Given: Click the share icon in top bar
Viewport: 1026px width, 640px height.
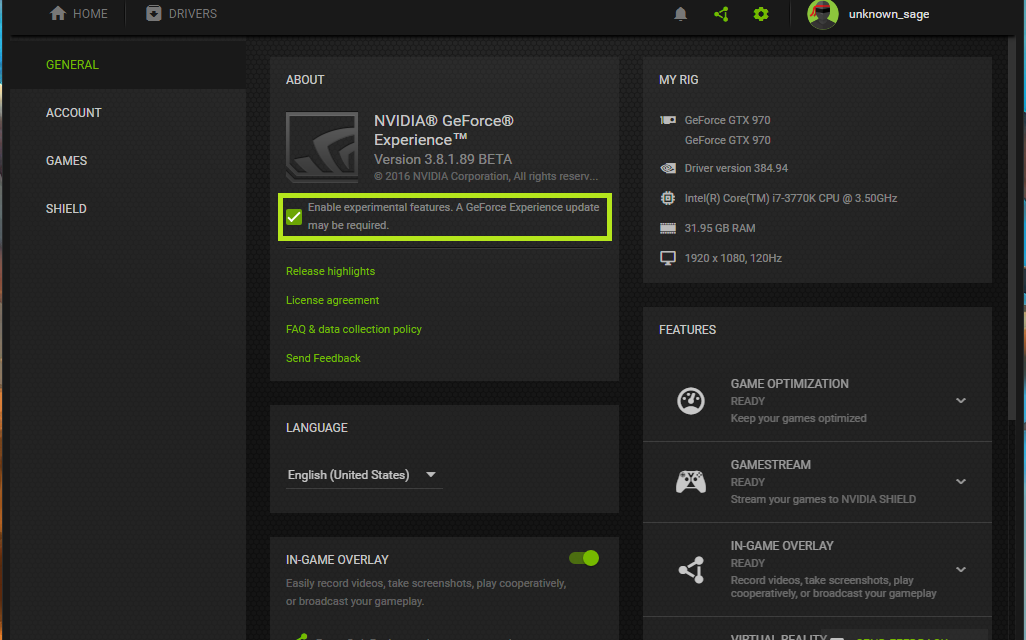Looking at the screenshot, I should click(721, 14).
